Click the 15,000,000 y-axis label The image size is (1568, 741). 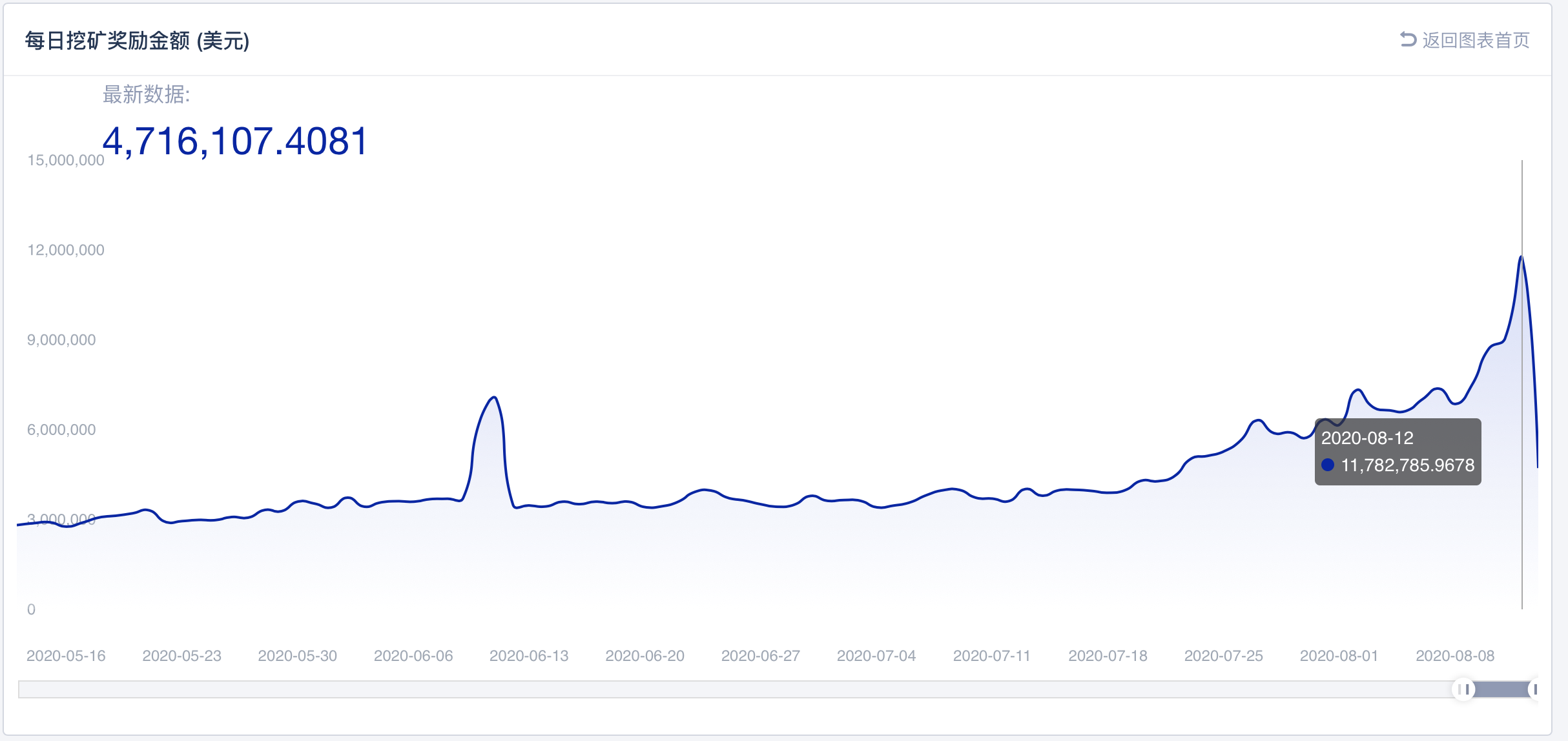point(65,160)
